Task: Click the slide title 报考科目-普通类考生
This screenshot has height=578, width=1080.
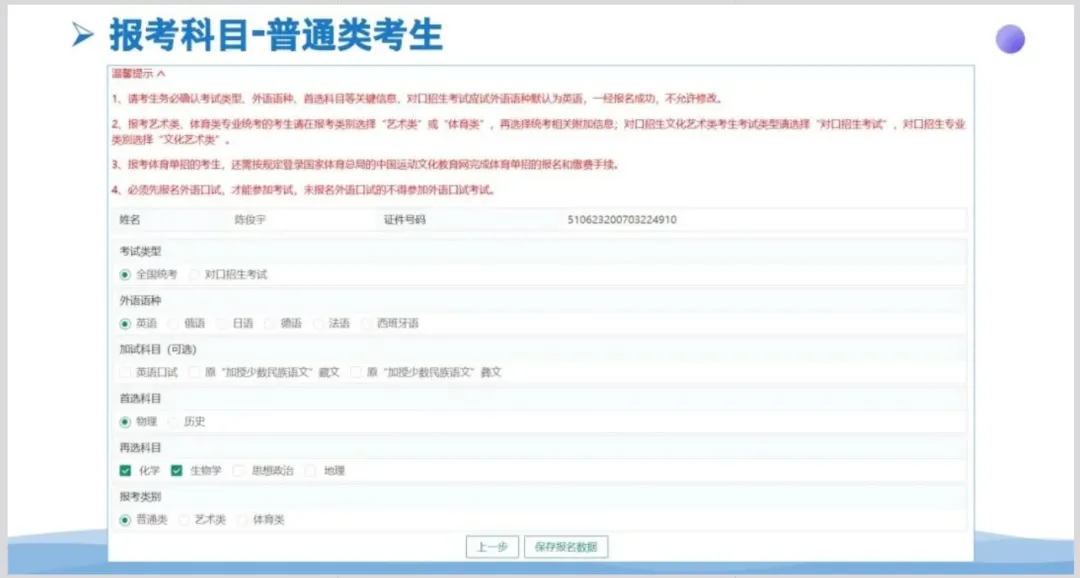Action: point(276,35)
